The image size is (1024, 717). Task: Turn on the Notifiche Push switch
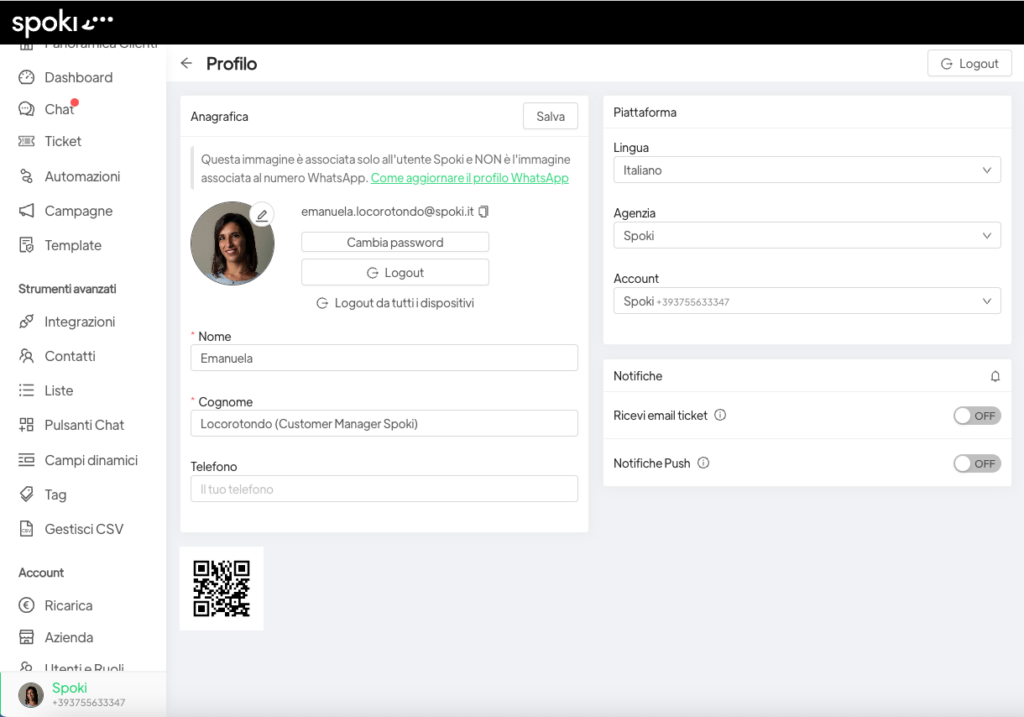coord(976,464)
